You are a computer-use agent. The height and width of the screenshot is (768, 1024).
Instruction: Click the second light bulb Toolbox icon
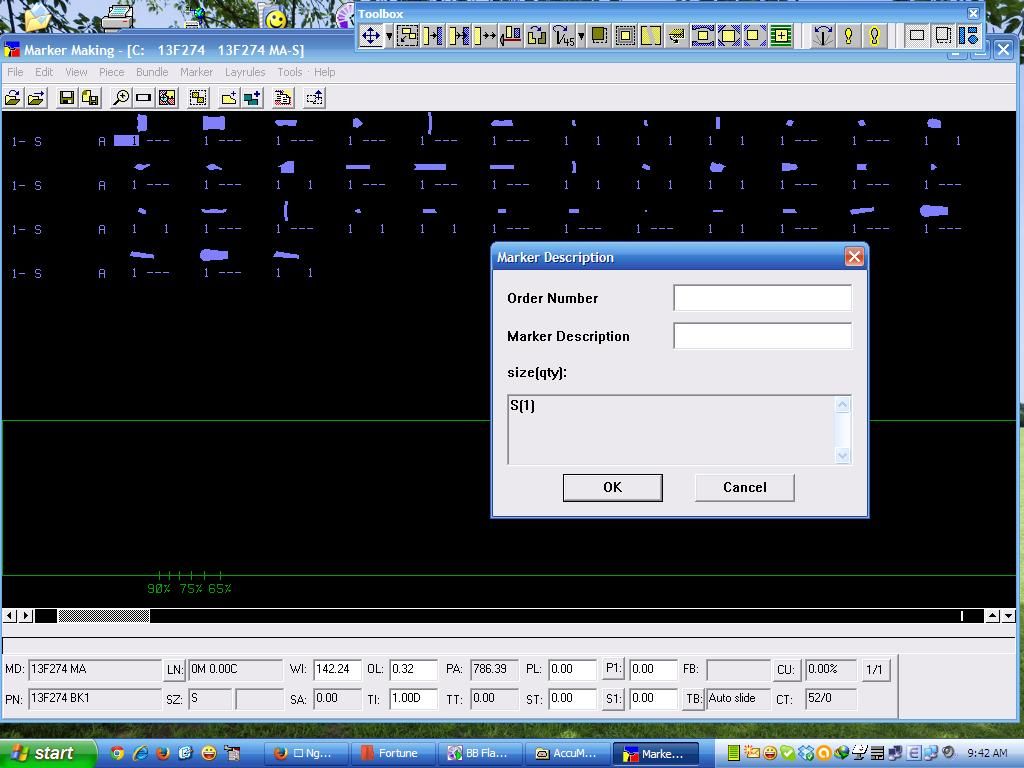(874, 35)
